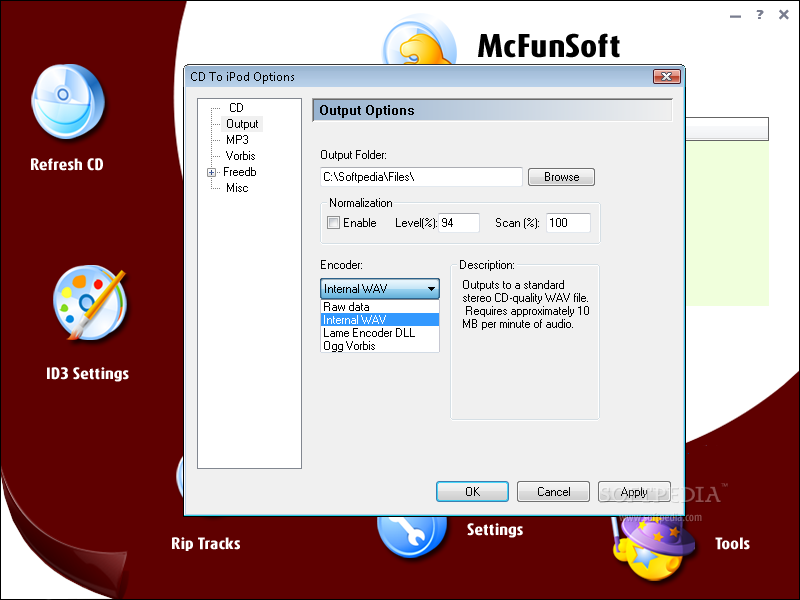
Task: Select CD in options tree
Action: [x=236, y=108]
